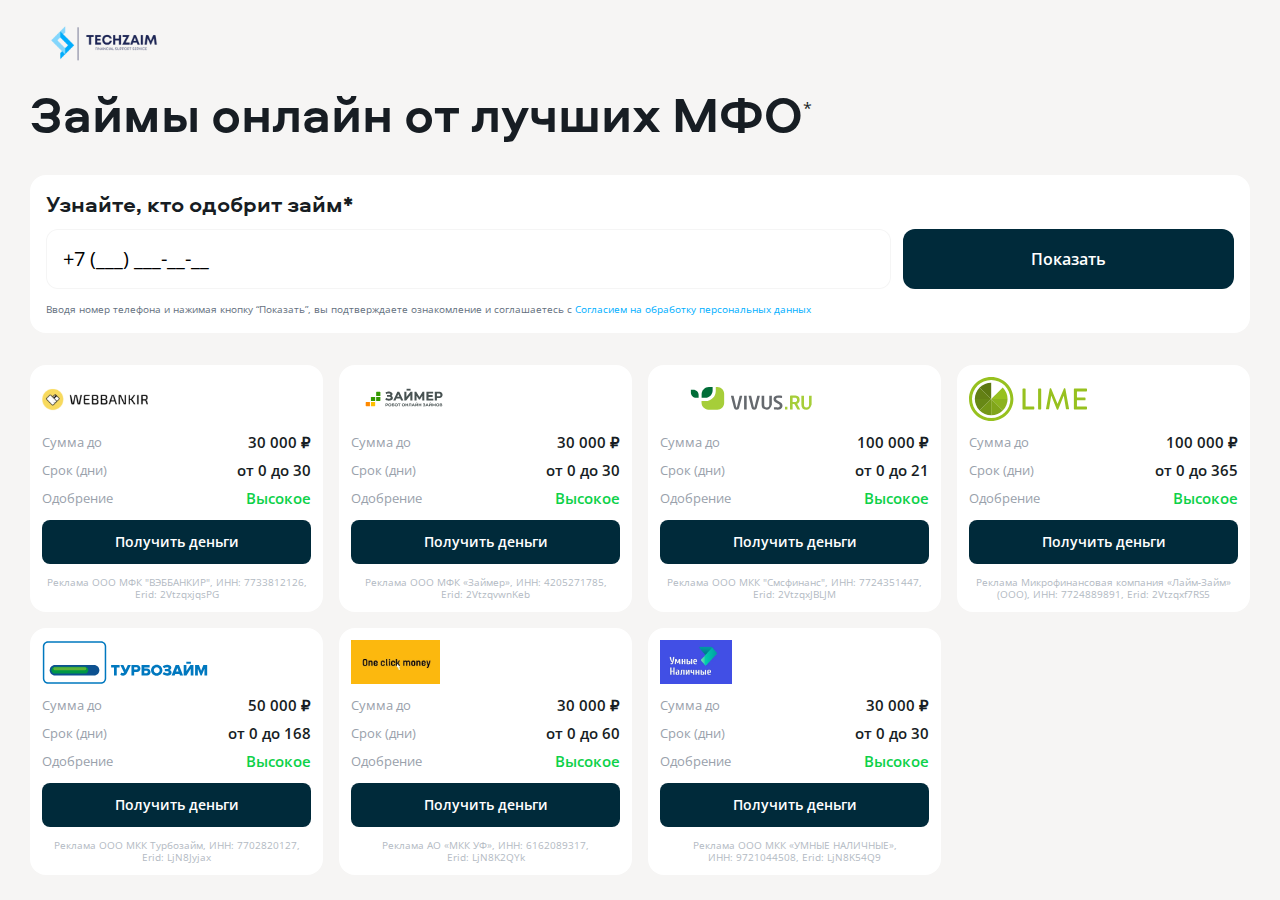Click the Webbankir ad disclaimer text
This screenshot has width=1280, height=900.
tap(176, 588)
